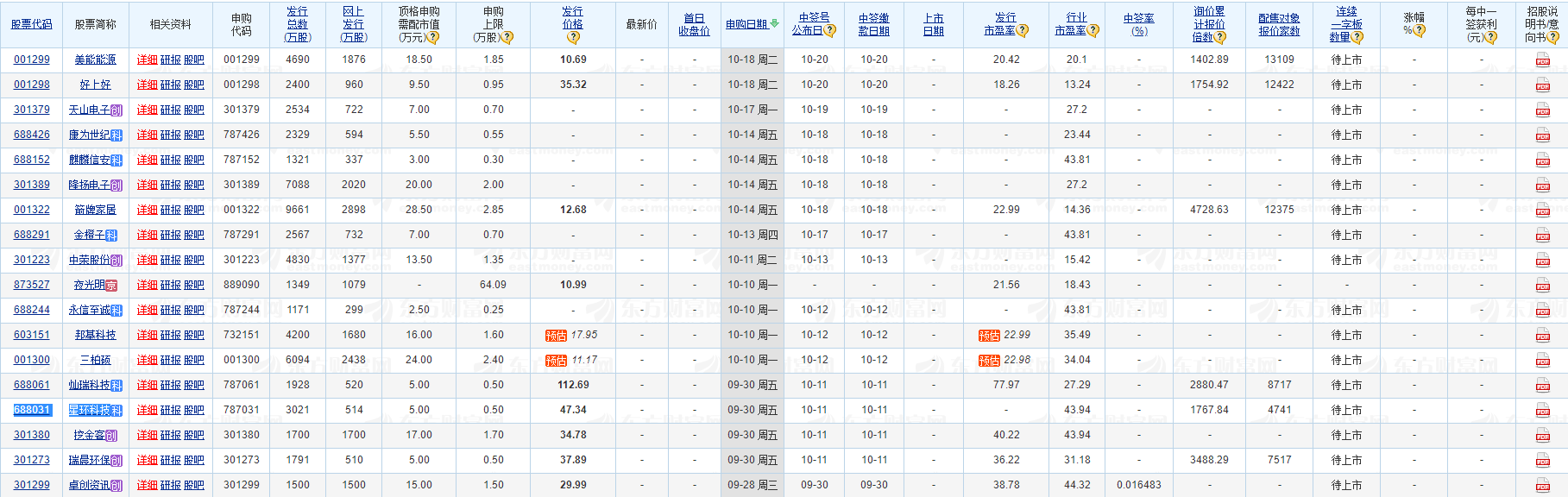Sort by 首日收盘价 column header
Viewport: 1568px width, 497px height.
[x=694, y=24]
